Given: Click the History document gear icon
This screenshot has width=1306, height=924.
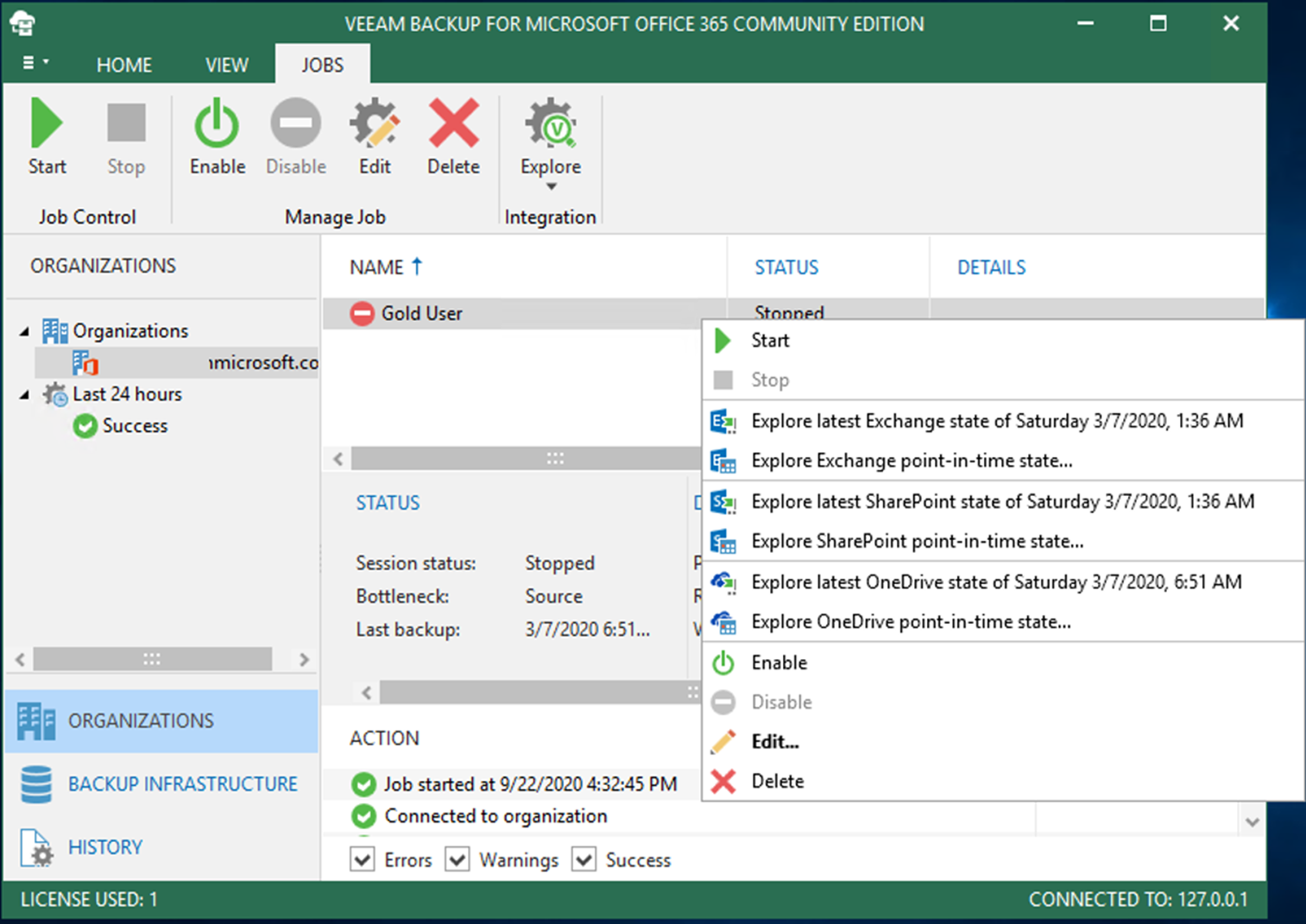Looking at the screenshot, I should (x=36, y=847).
